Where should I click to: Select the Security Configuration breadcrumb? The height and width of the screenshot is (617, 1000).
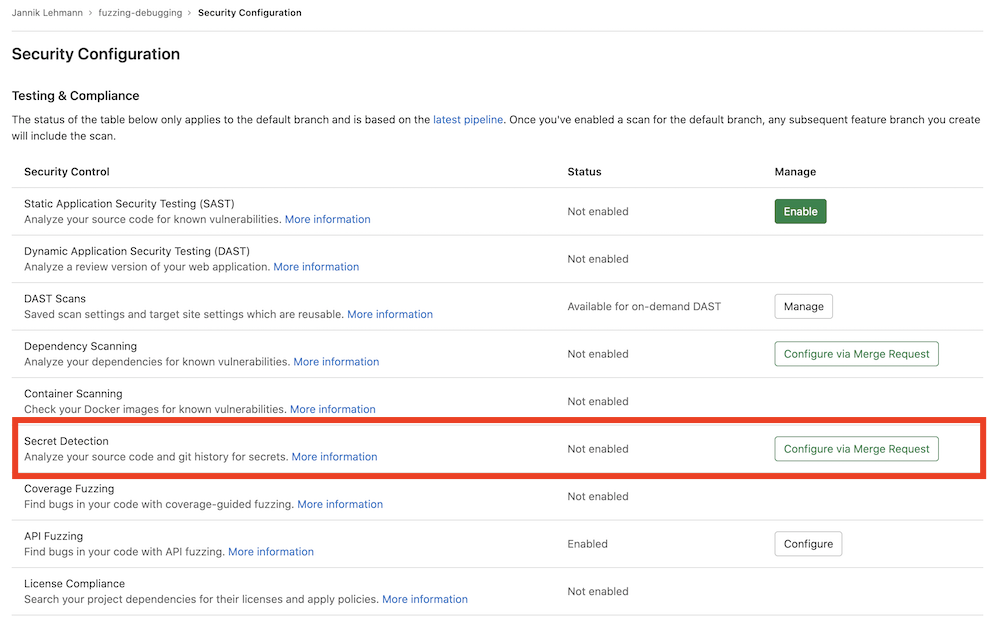point(249,12)
